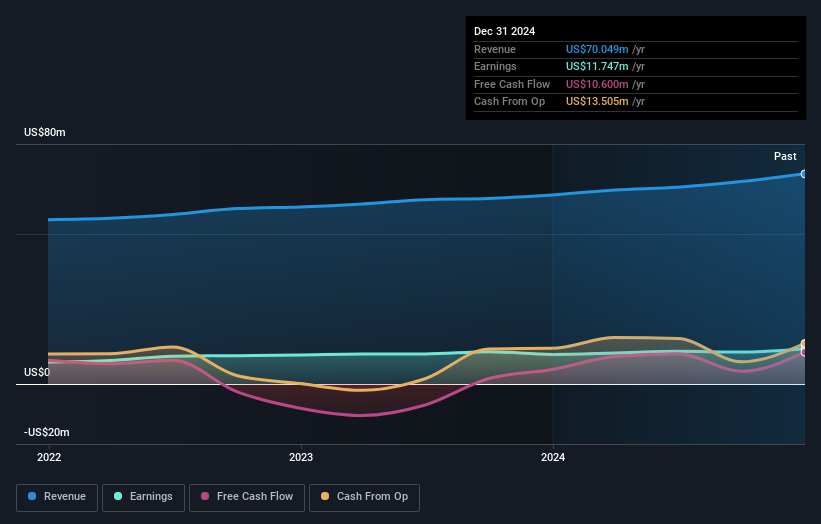Click the Earnings label in tooltip
Viewport: 821px width, 524px height.
click(x=495, y=66)
